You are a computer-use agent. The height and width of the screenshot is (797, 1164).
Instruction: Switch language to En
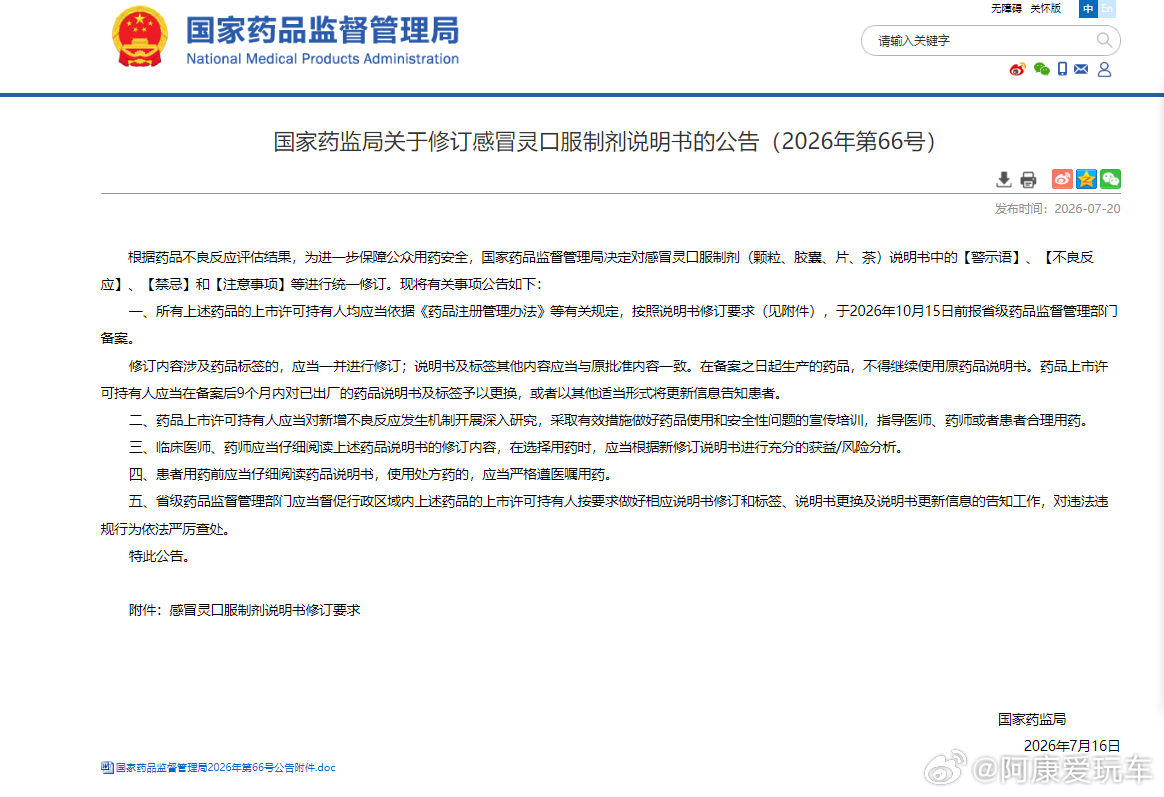click(1107, 8)
